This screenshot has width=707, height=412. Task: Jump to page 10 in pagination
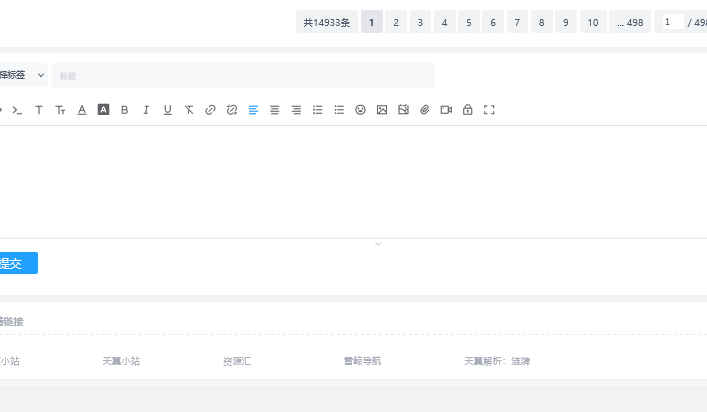[x=593, y=22]
